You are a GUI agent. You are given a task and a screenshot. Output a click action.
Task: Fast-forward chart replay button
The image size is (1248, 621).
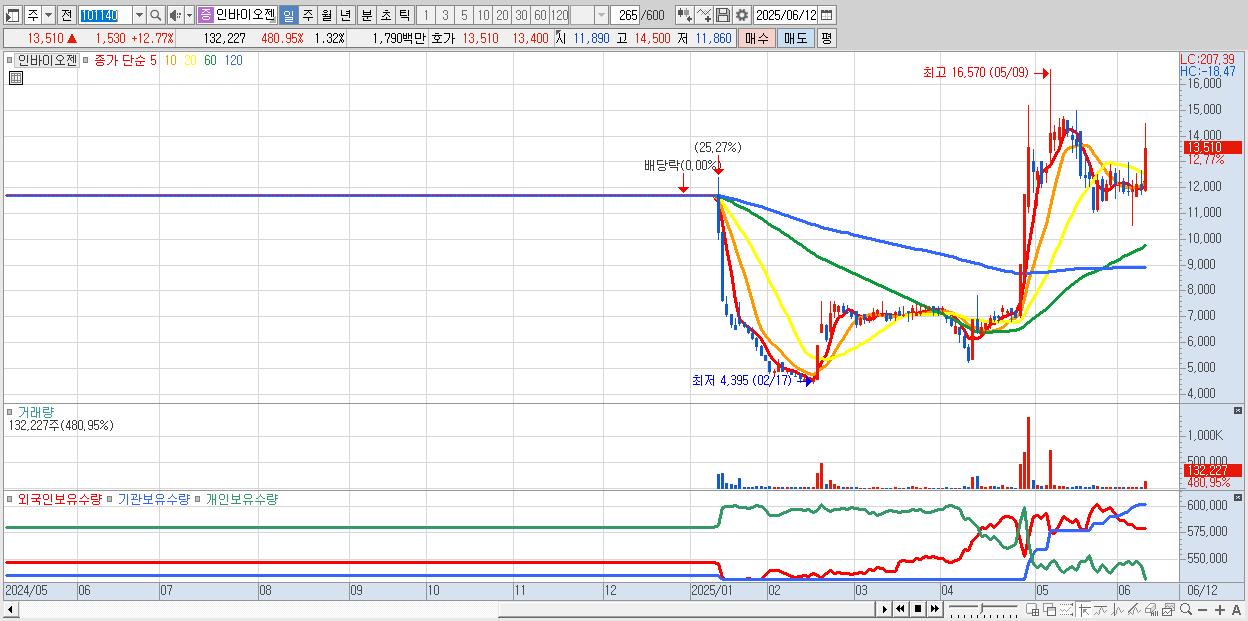(x=934, y=609)
